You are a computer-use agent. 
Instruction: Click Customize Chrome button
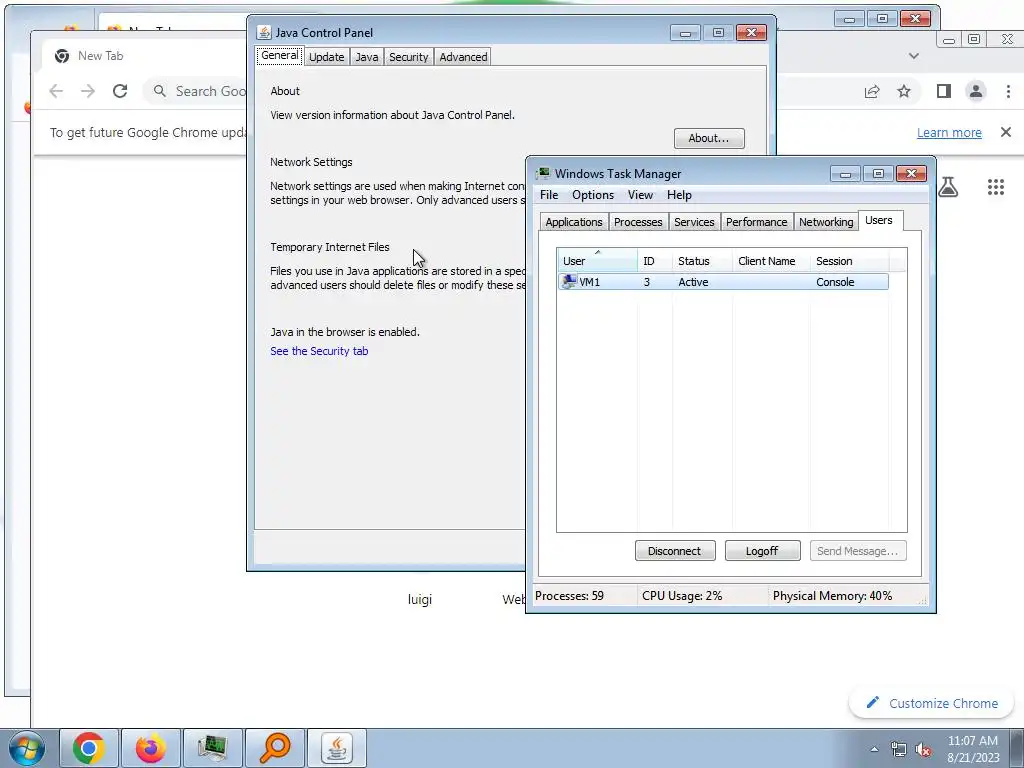932,703
